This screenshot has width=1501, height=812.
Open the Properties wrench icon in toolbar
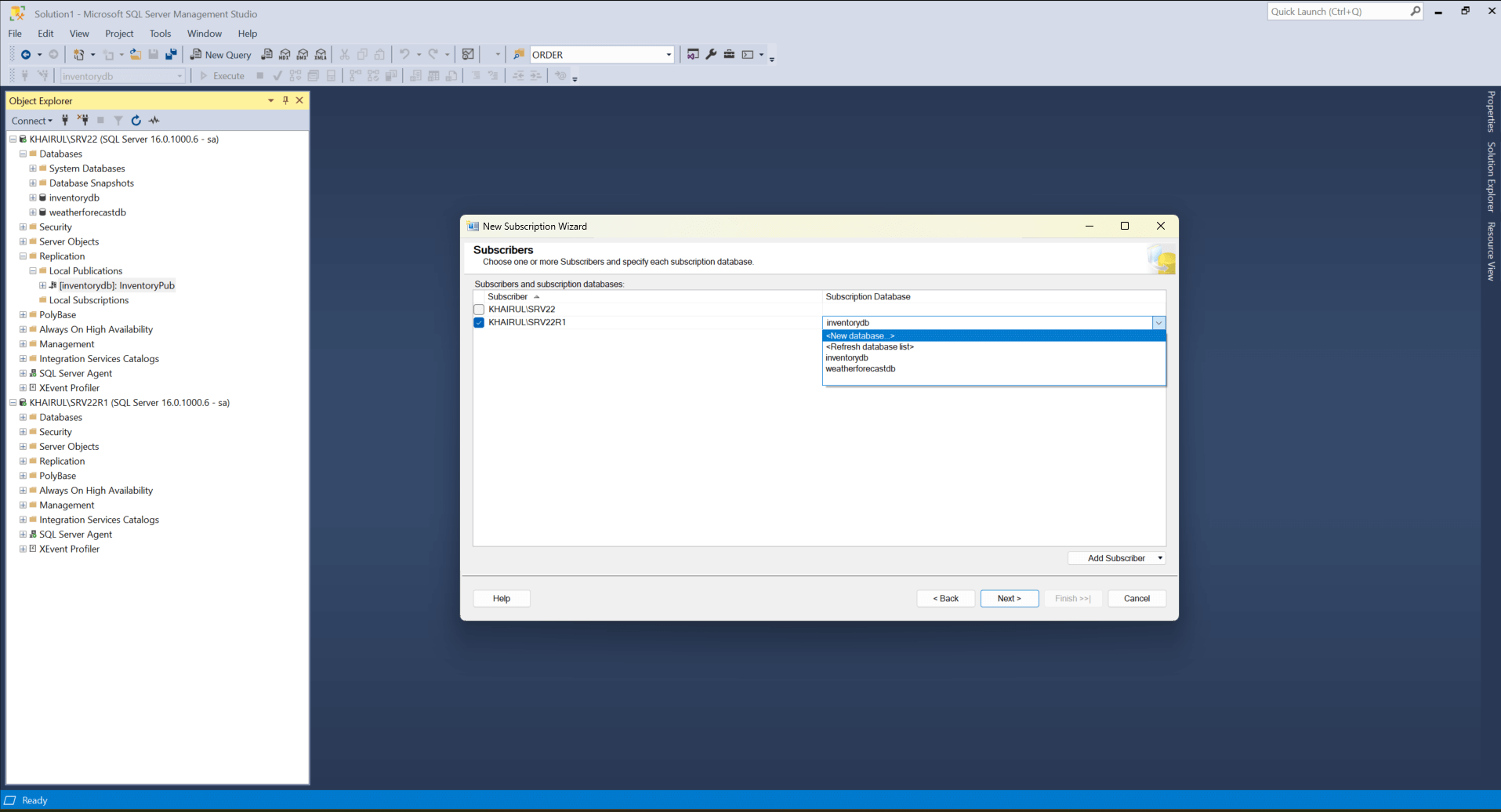[x=711, y=55]
